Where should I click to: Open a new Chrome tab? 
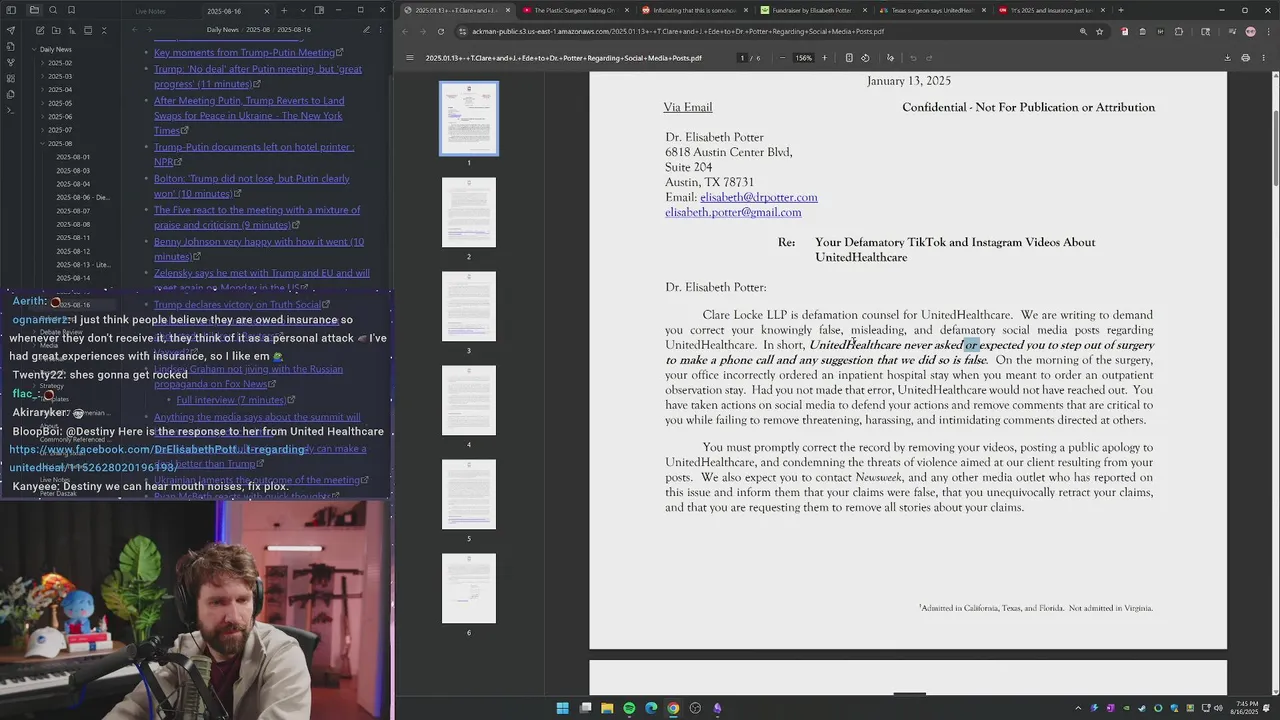click(1120, 10)
